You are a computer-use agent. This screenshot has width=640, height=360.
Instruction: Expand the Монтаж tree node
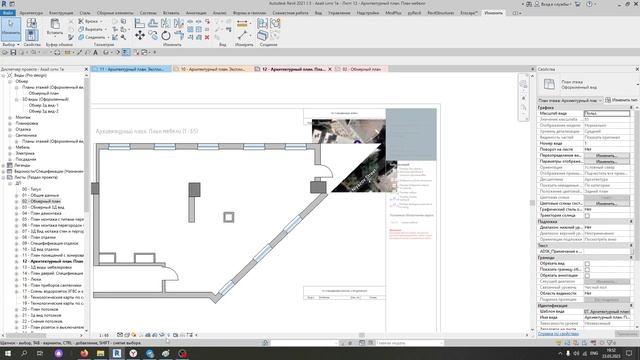coord(10,118)
